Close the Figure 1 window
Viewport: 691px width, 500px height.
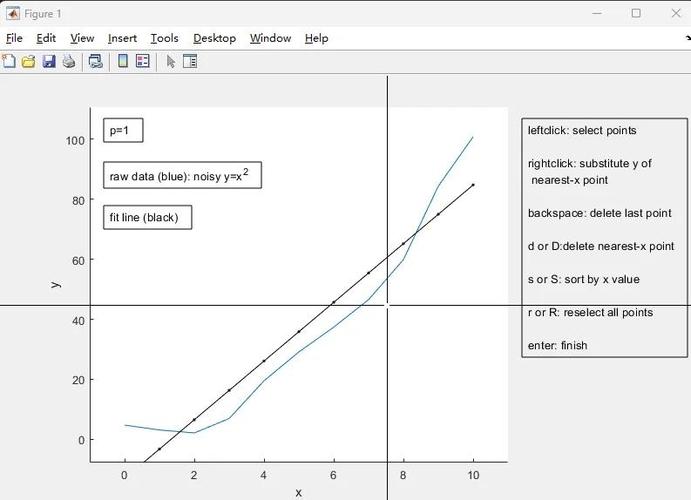(x=676, y=13)
